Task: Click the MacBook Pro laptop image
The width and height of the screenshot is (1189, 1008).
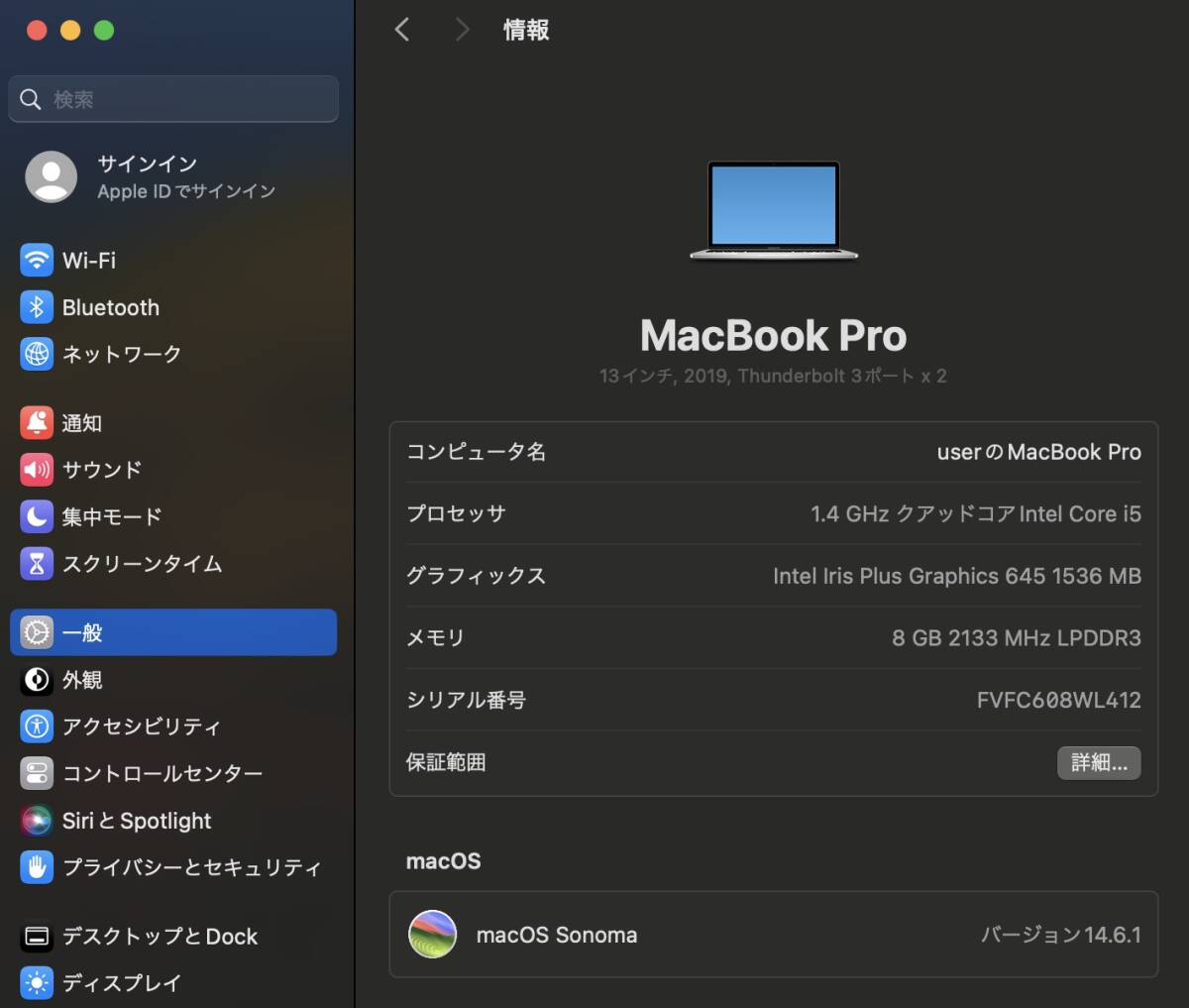Action: pos(774,211)
